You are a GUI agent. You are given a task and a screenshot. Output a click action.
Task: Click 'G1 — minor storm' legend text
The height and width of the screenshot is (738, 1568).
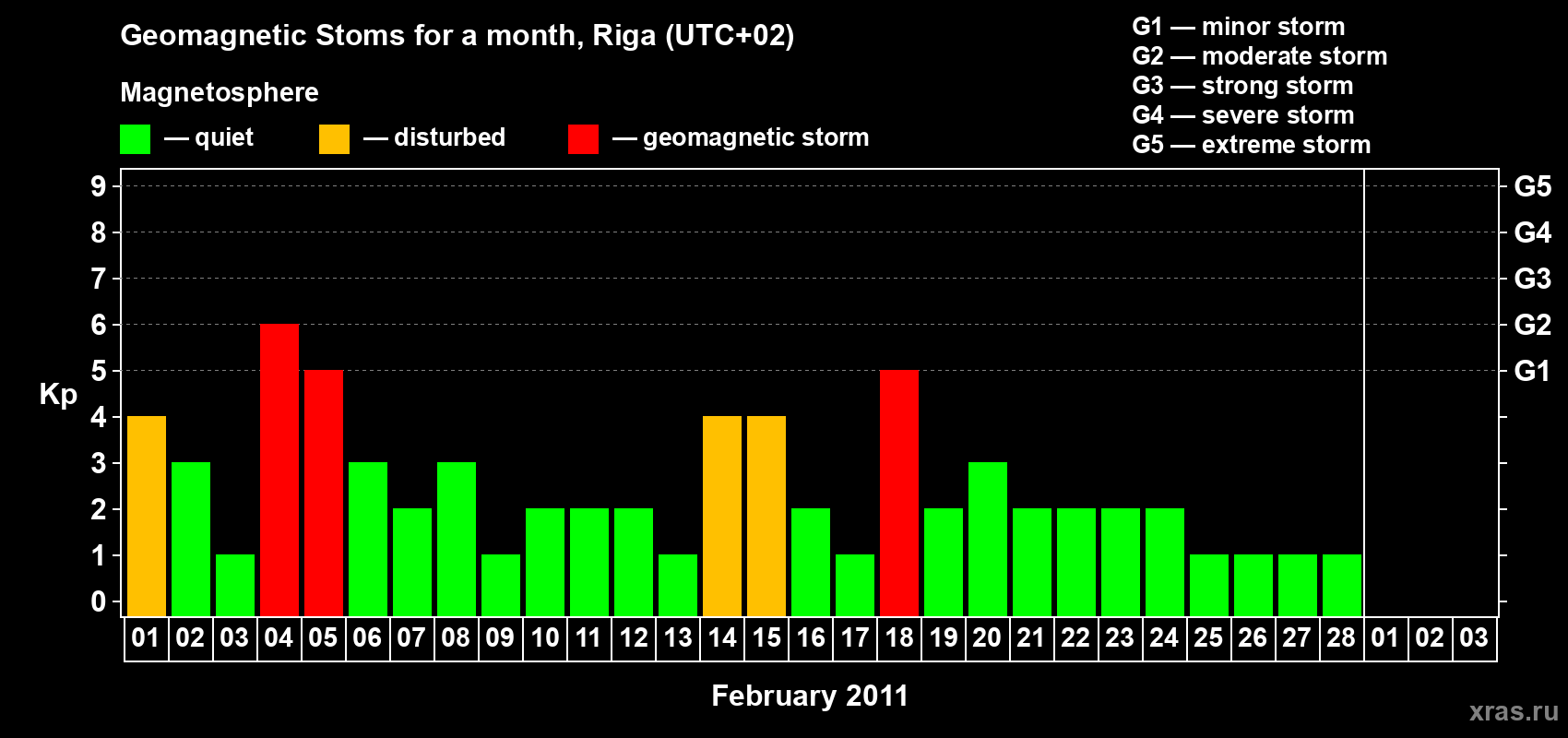1239,27
